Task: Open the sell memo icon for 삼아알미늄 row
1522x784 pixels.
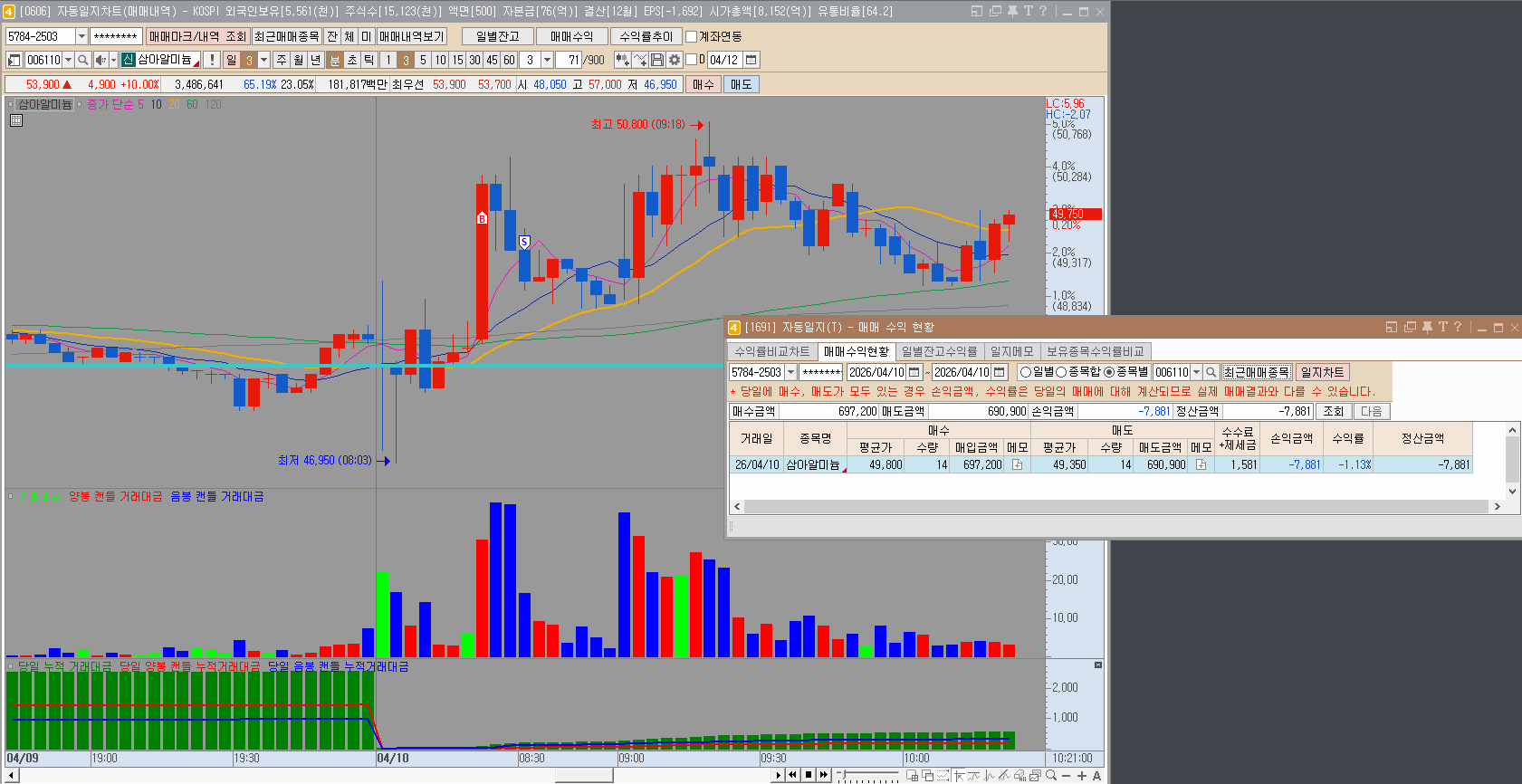Action: [1201, 464]
